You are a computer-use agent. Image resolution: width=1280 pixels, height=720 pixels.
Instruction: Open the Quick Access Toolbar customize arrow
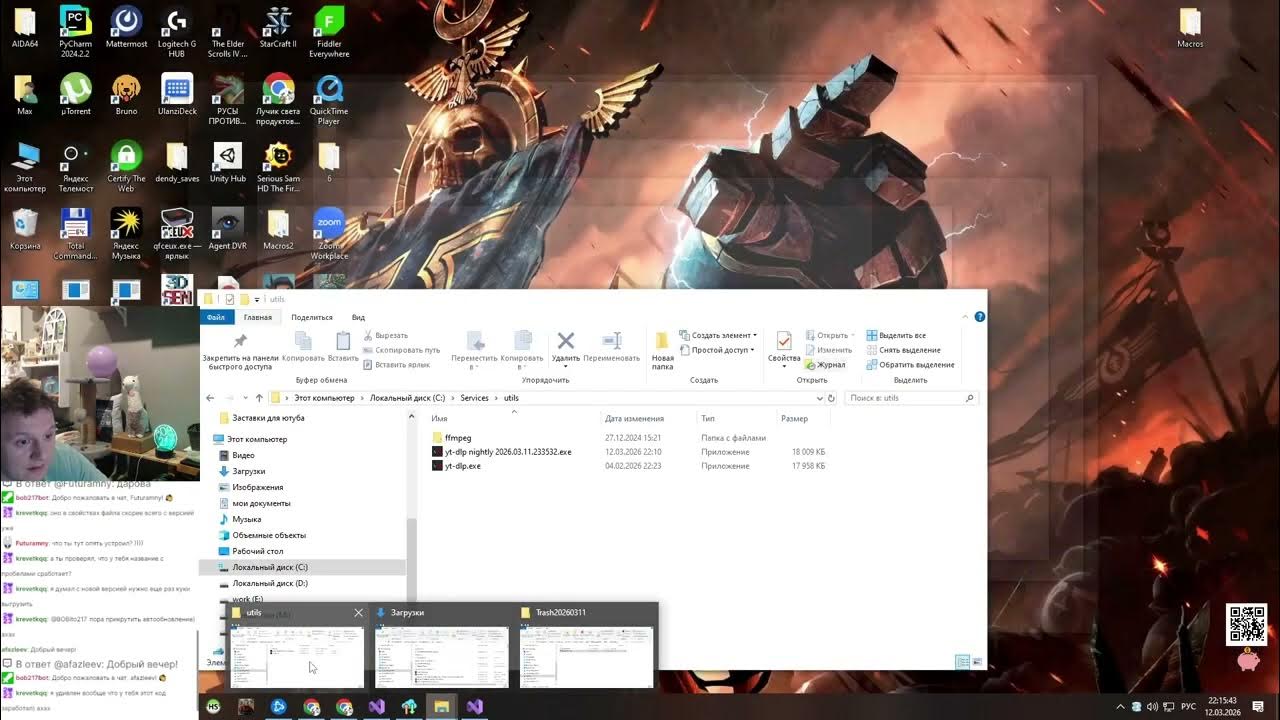point(257,300)
